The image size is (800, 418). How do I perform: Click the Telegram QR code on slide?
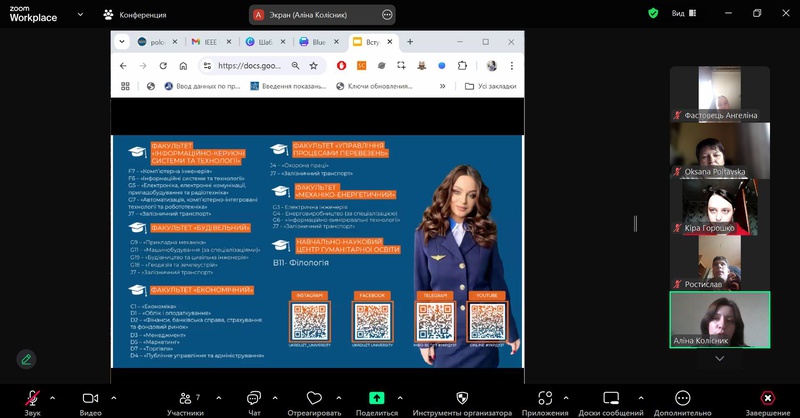[435, 322]
